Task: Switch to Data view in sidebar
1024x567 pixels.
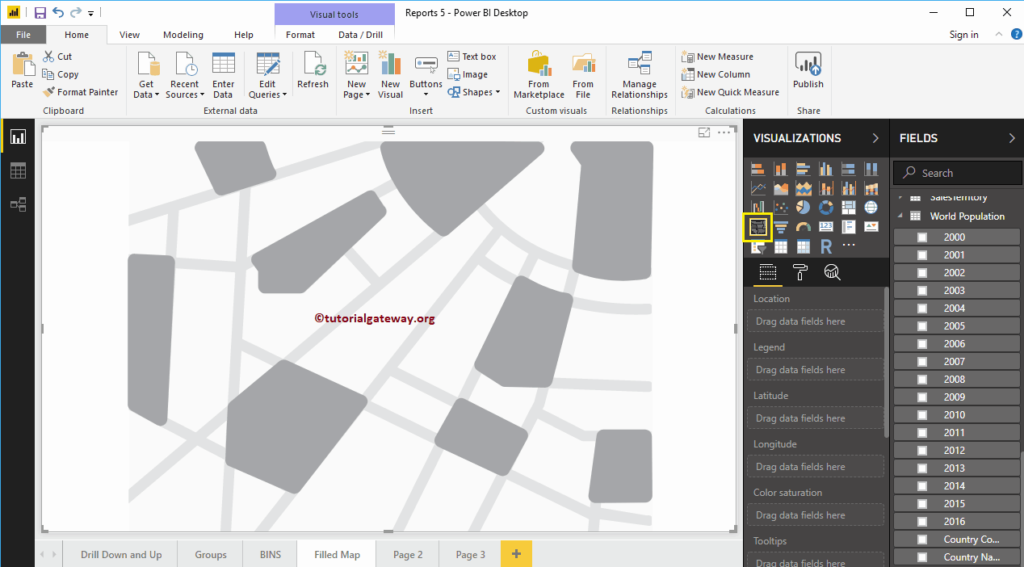Action: click(x=18, y=171)
